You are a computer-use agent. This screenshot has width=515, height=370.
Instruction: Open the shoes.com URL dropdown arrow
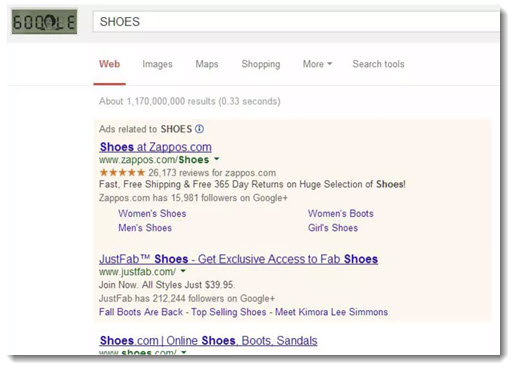[184, 352]
